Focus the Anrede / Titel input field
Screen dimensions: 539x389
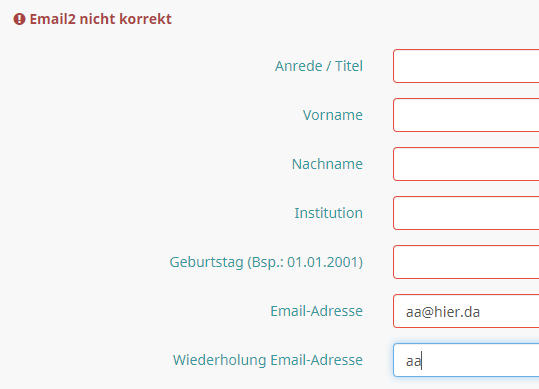466,66
